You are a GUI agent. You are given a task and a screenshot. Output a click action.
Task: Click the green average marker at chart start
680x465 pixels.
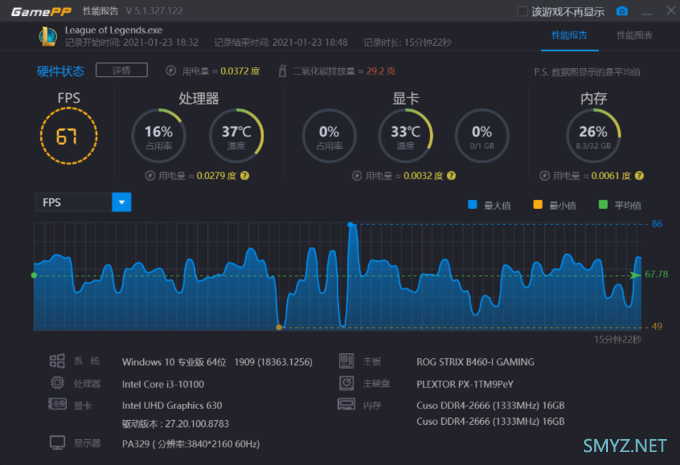[34, 275]
